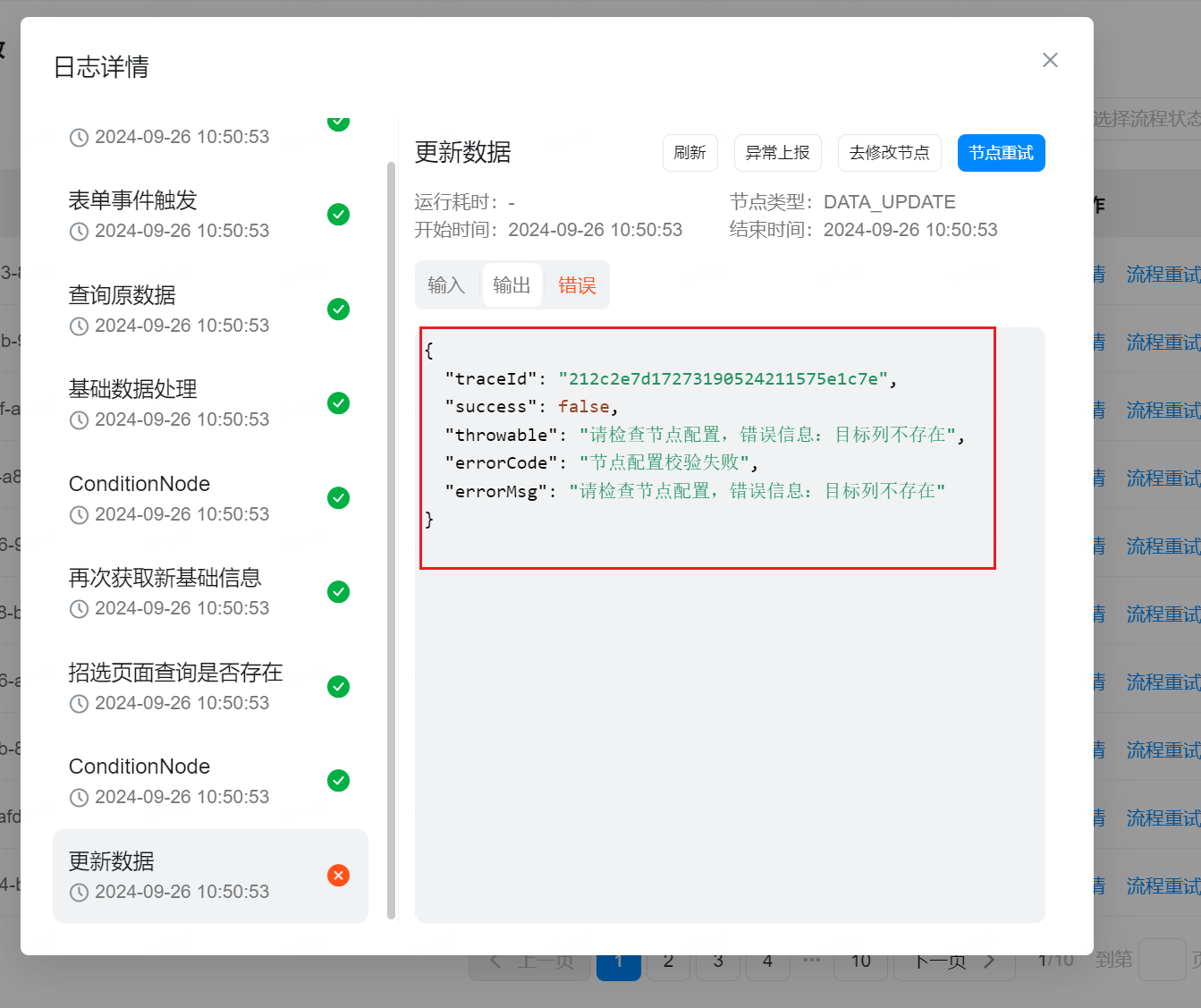Screen dimensions: 1201x1008
Task: Click clock icon under 基础数据处理
Action: click(79, 420)
